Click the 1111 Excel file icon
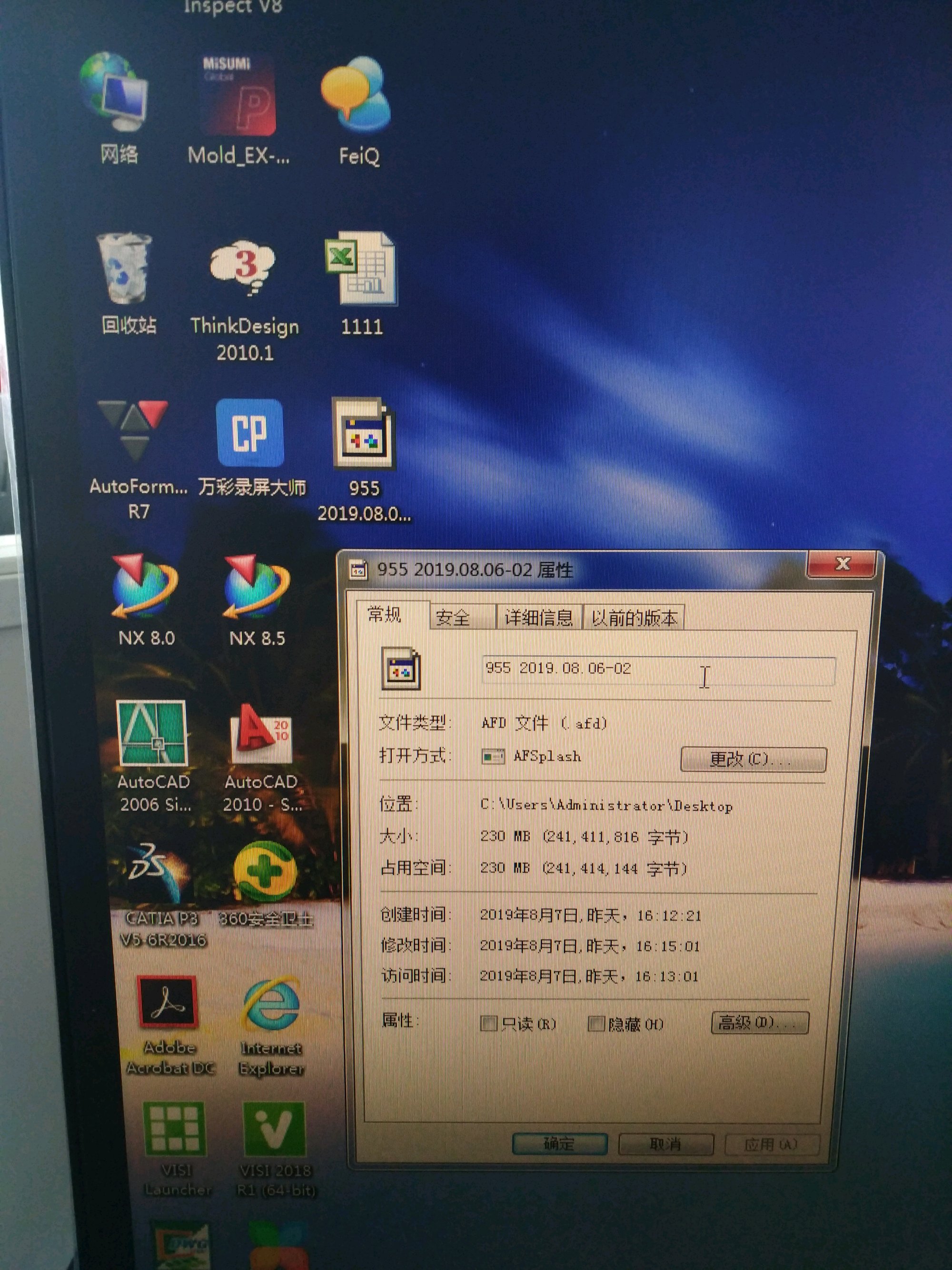 (361, 269)
